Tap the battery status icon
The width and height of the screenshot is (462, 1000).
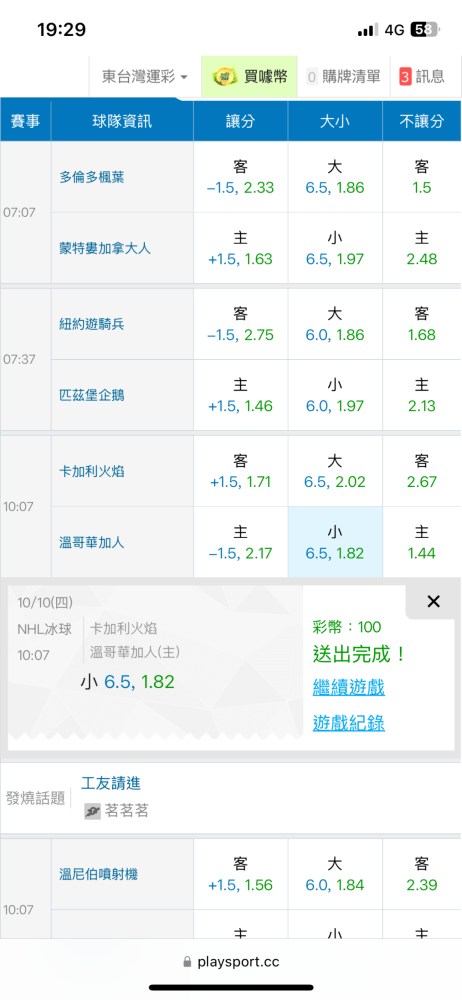tap(426, 29)
